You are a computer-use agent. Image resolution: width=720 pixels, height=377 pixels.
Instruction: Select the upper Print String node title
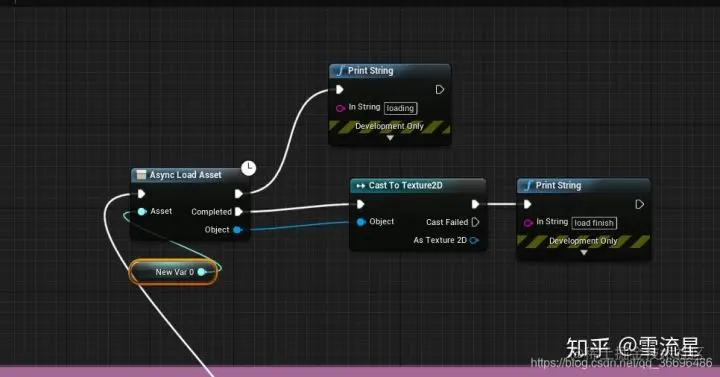(x=371, y=71)
